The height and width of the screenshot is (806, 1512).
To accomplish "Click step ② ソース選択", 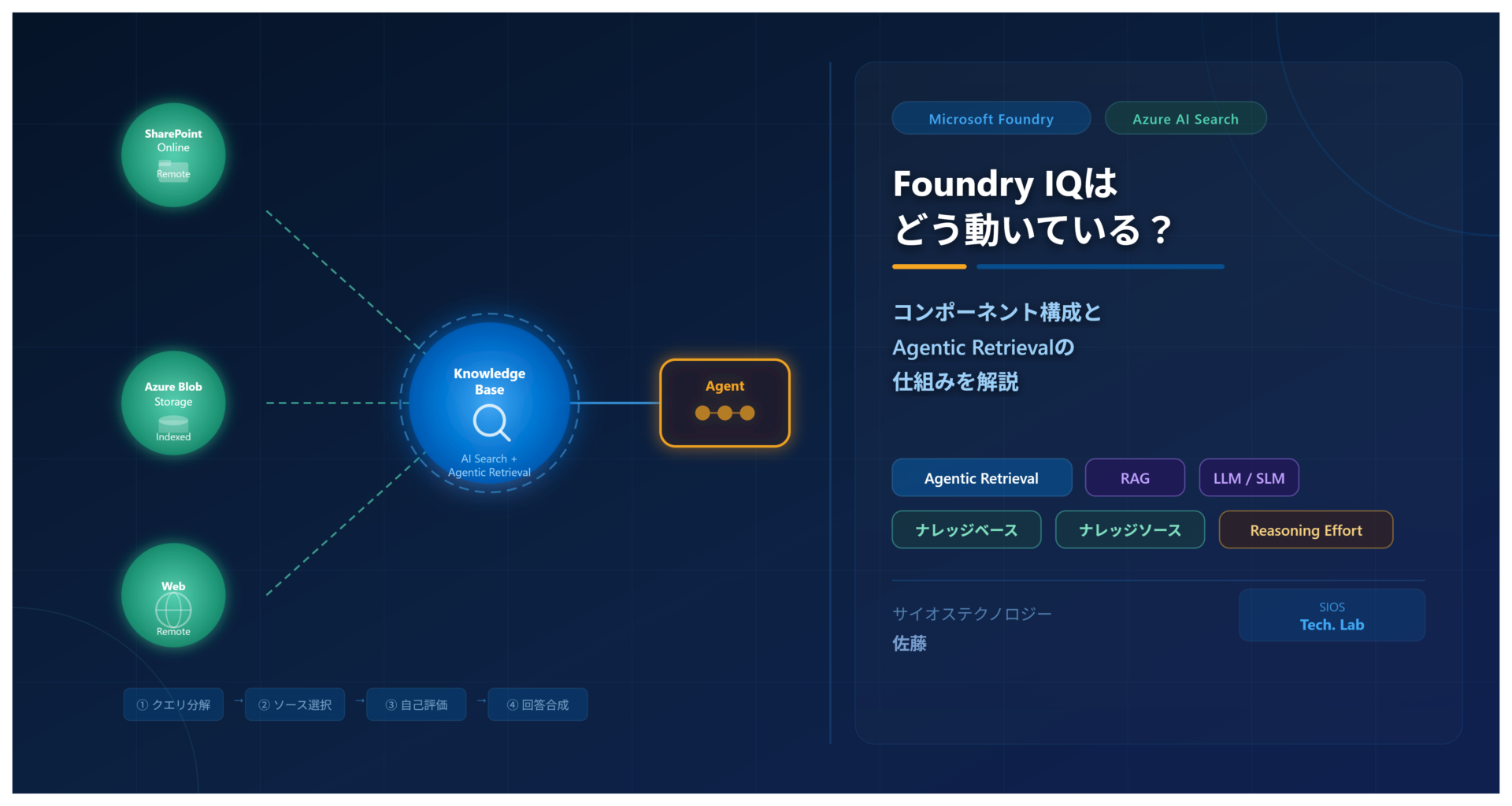I will tap(295, 704).
